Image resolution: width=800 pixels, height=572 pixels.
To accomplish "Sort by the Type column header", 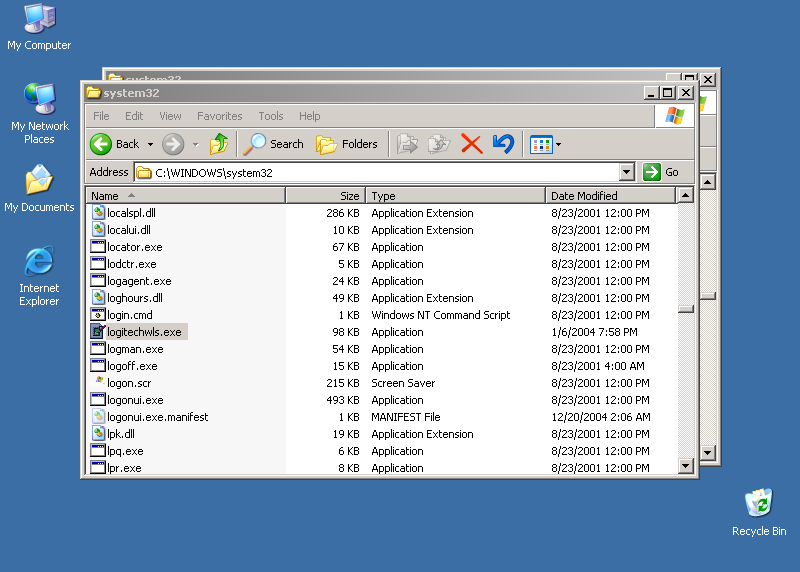I will point(456,195).
